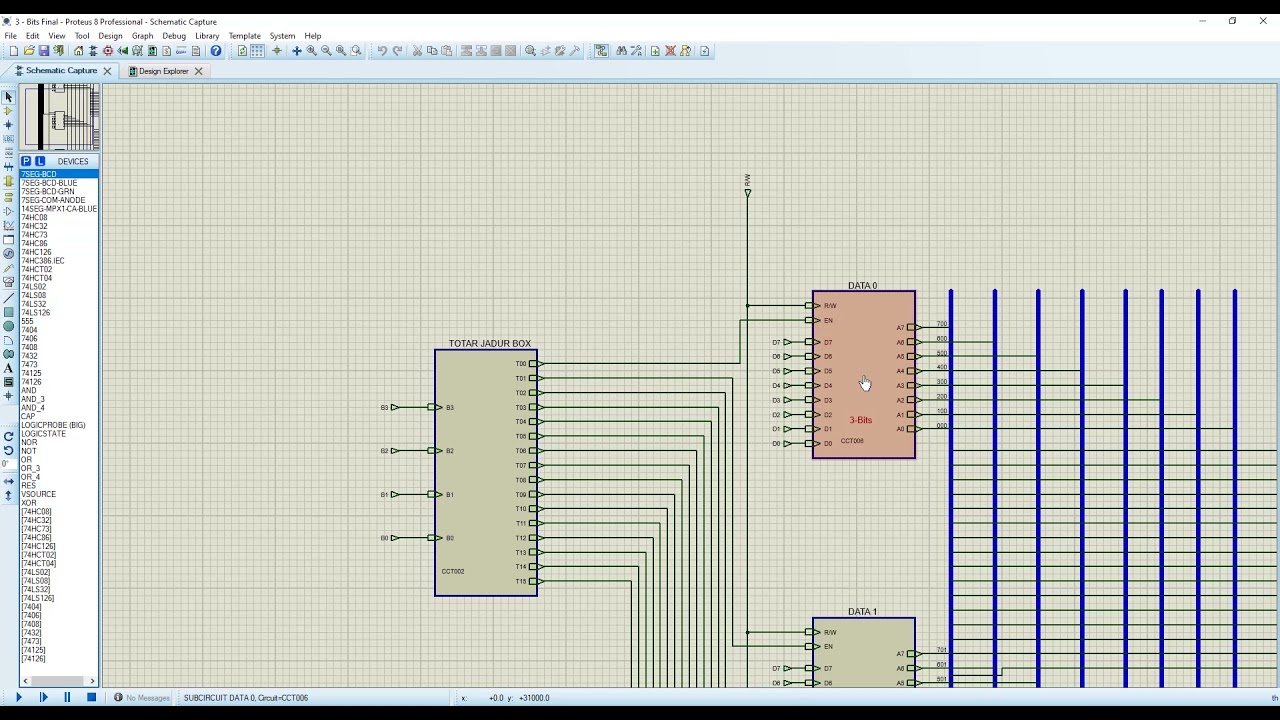Run the simulation with Play

click(19, 698)
